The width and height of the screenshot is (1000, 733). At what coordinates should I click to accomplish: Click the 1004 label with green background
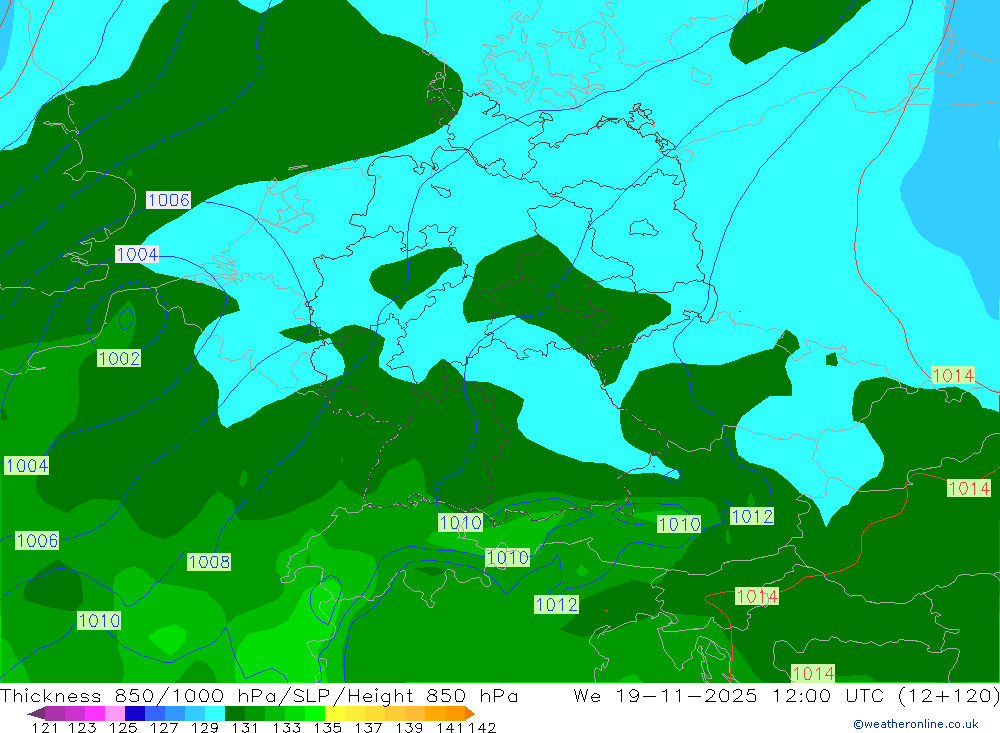27,466
